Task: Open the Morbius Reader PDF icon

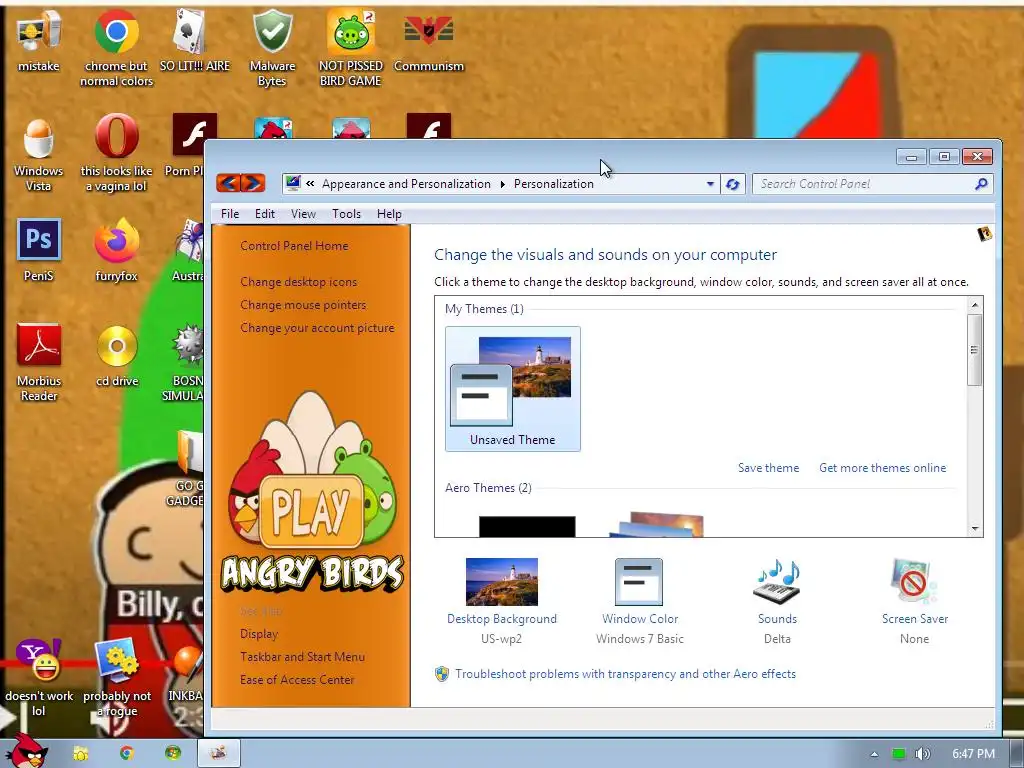Action: (x=39, y=362)
